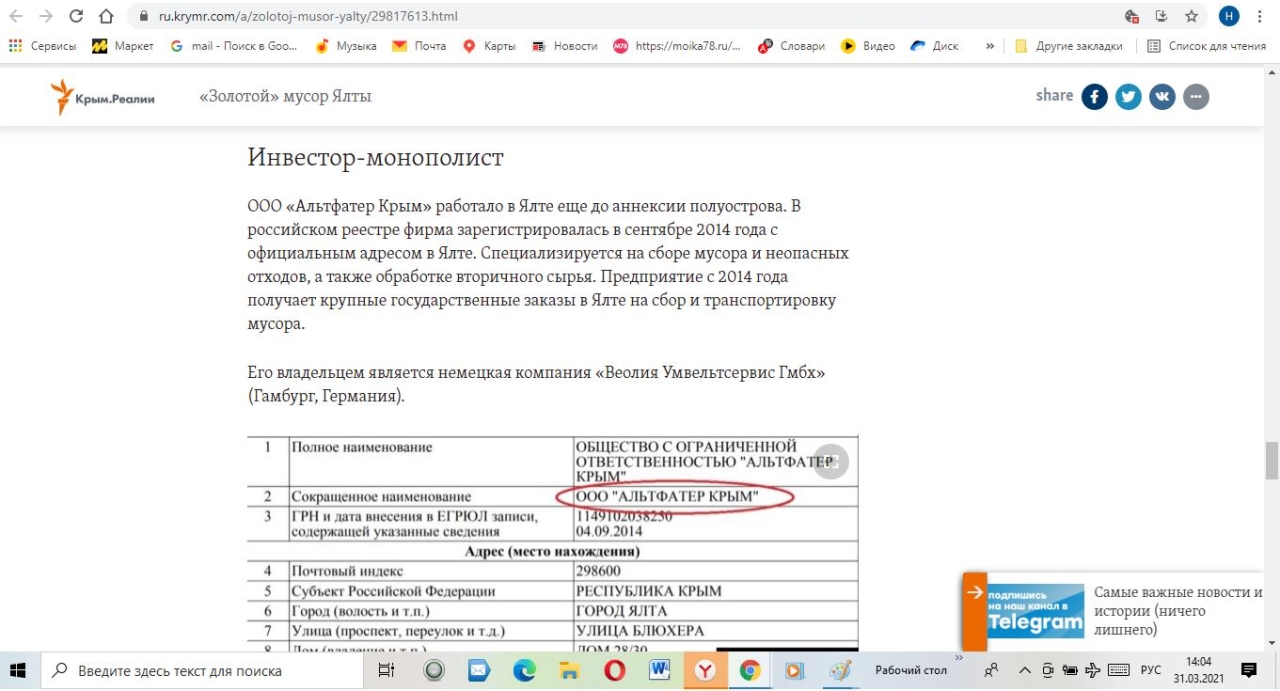Open the Mail app from taskbar

(x=479, y=671)
